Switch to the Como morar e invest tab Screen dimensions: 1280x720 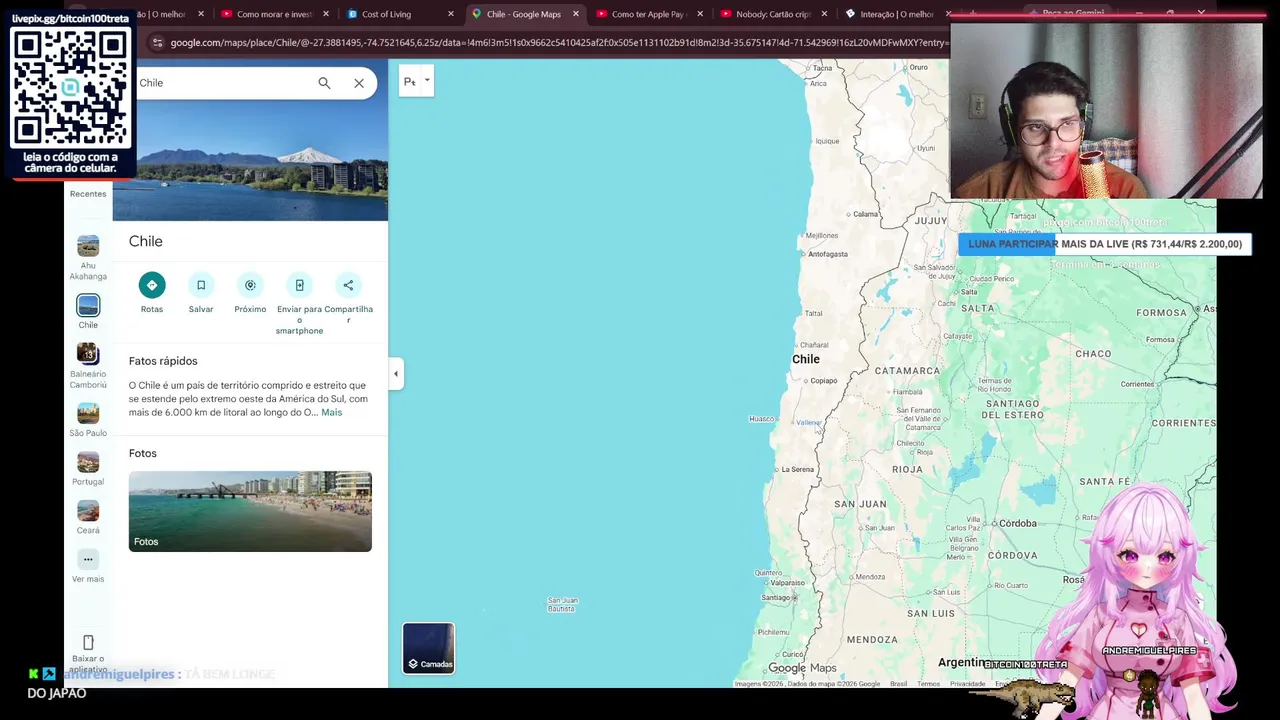(275, 14)
